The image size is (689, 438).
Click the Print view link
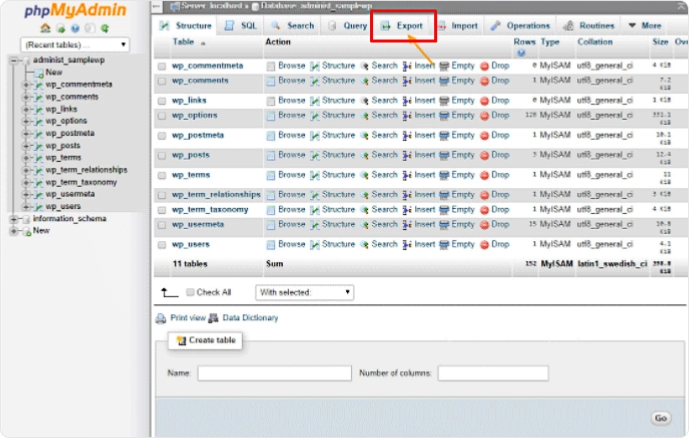(x=188, y=318)
